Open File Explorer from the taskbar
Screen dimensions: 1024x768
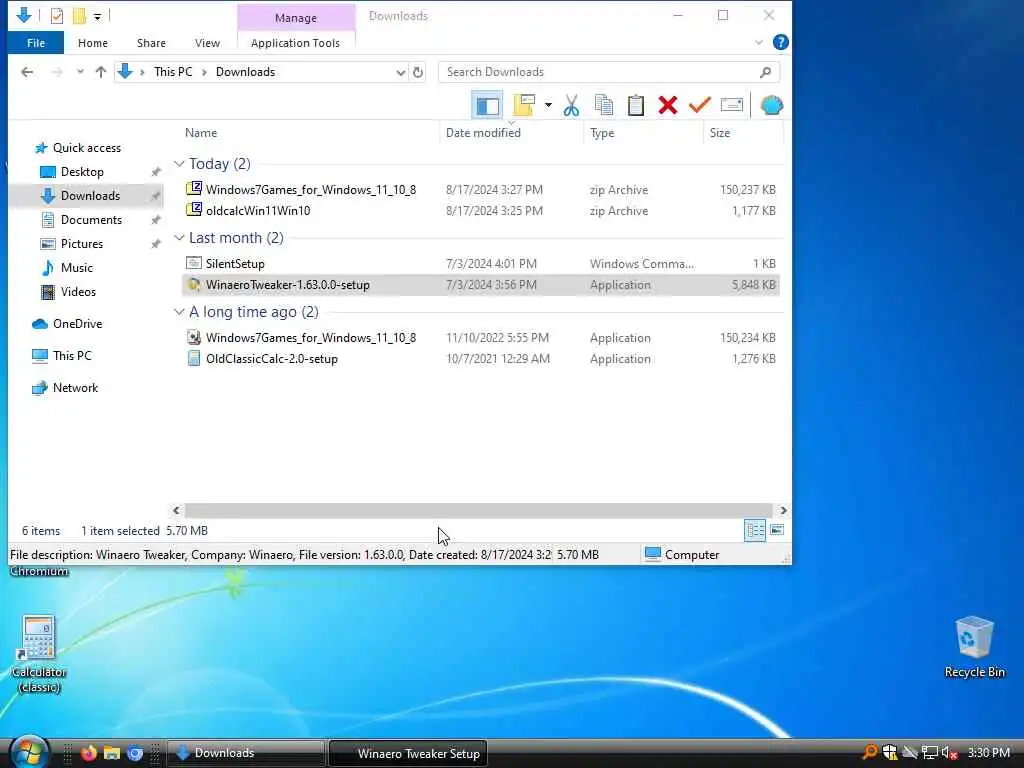[112, 753]
